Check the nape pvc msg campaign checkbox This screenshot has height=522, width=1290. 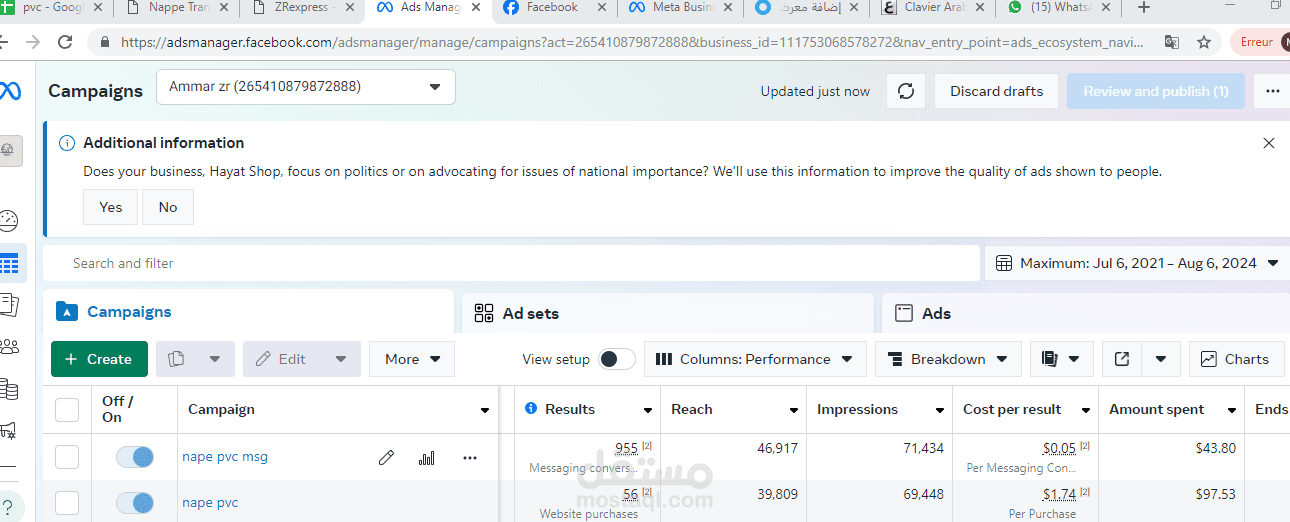tap(67, 457)
